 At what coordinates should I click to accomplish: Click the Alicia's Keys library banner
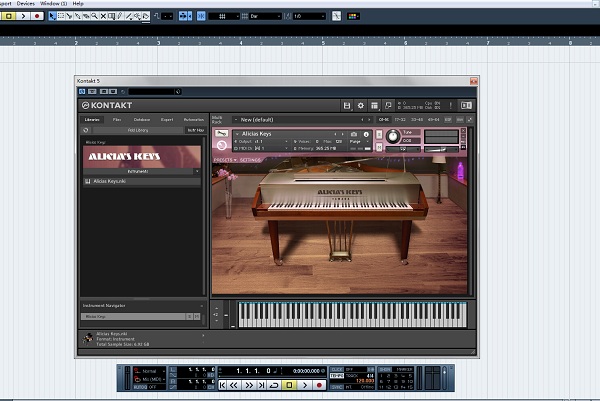coord(142,156)
